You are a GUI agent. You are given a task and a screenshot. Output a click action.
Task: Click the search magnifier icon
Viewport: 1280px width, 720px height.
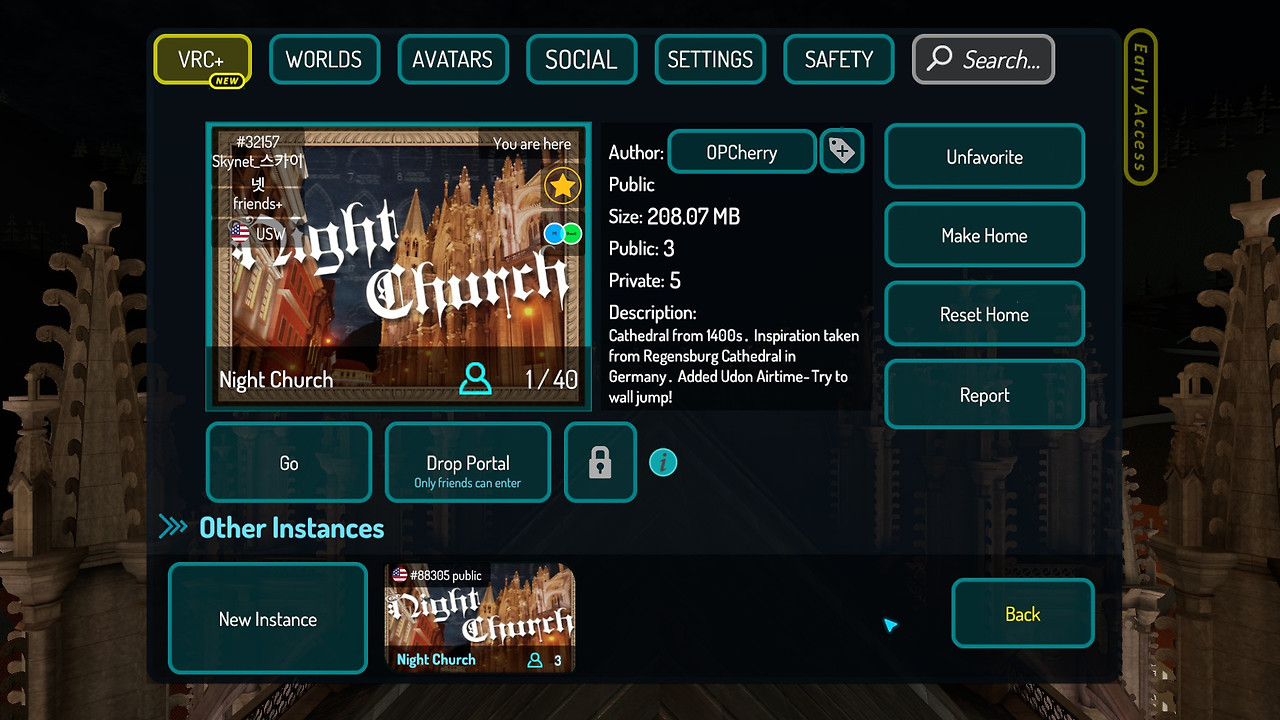click(x=938, y=59)
